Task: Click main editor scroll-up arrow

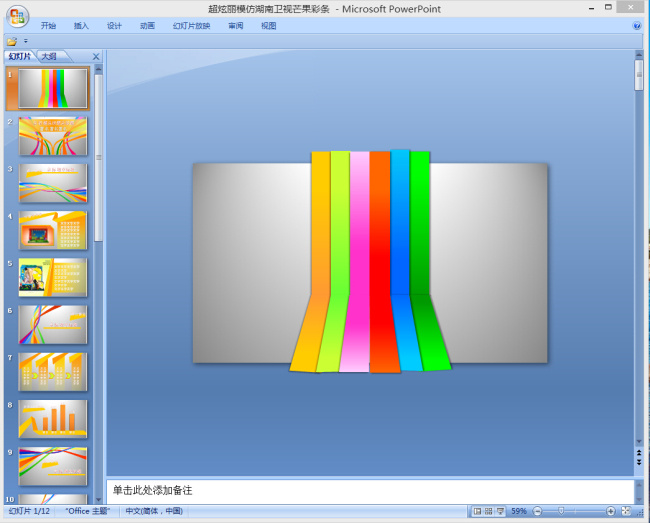Action: pos(639,54)
